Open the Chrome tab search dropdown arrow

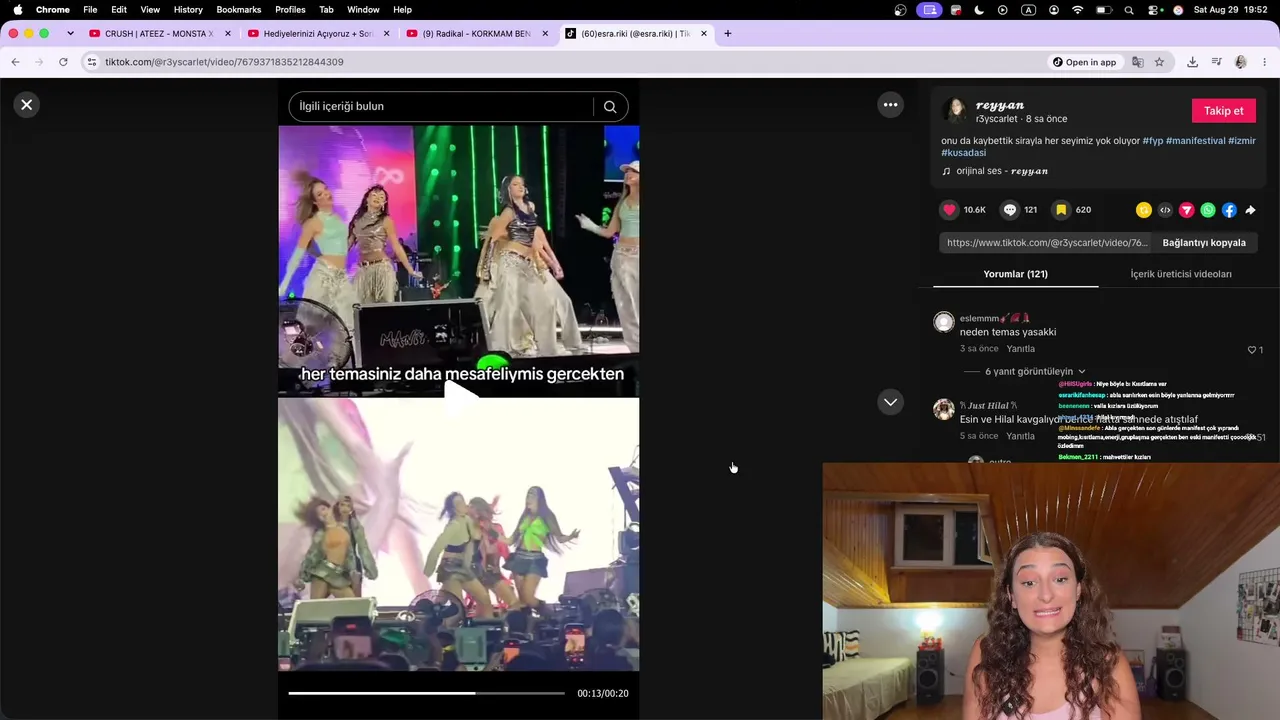click(x=70, y=34)
